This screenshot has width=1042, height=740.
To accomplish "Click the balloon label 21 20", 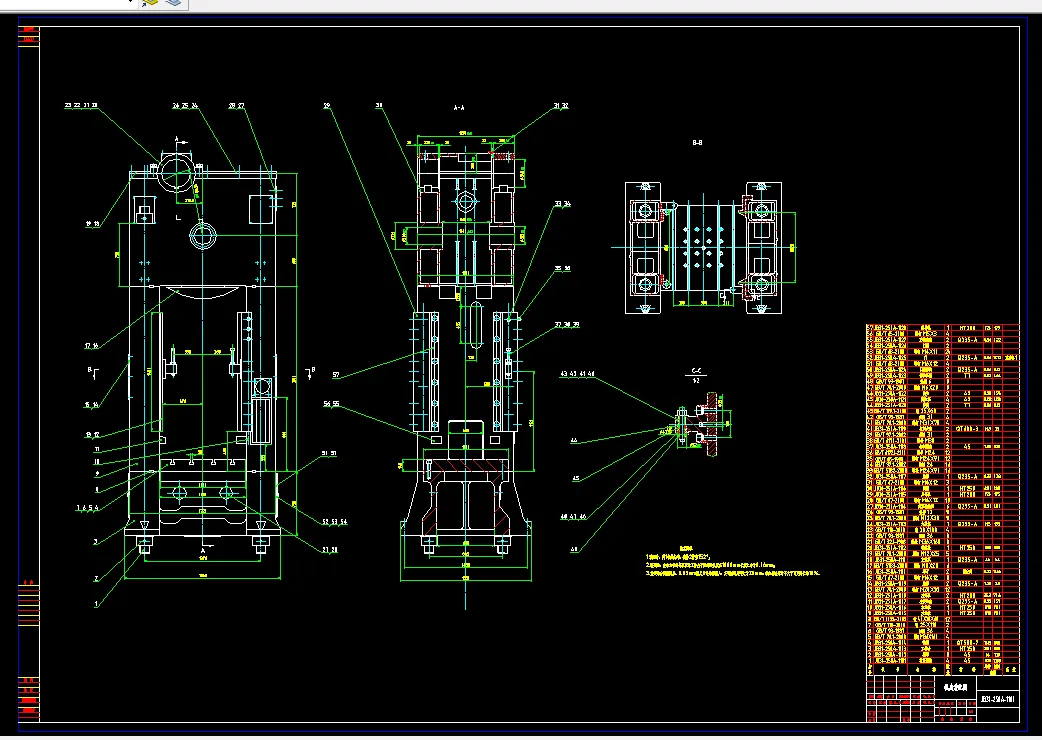I will [x=330, y=550].
